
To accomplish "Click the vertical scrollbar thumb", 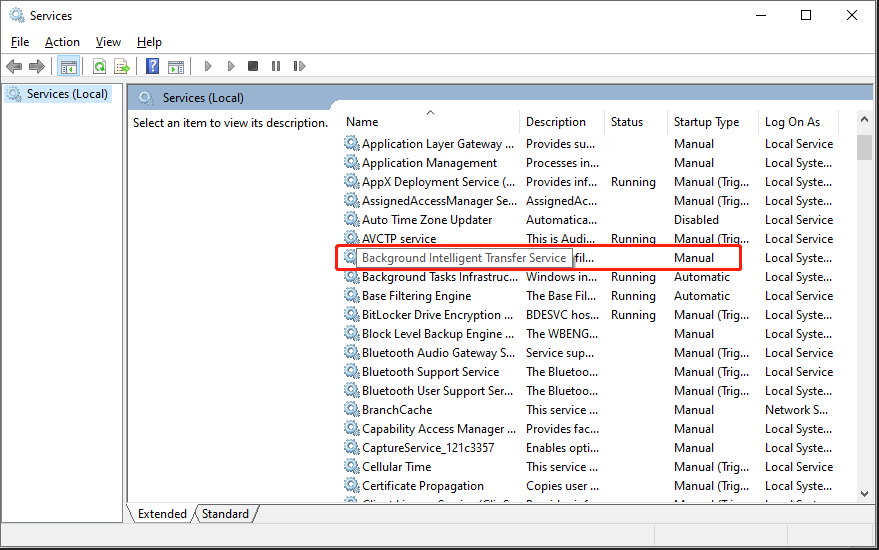I will pyautogui.click(x=864, y=147).
